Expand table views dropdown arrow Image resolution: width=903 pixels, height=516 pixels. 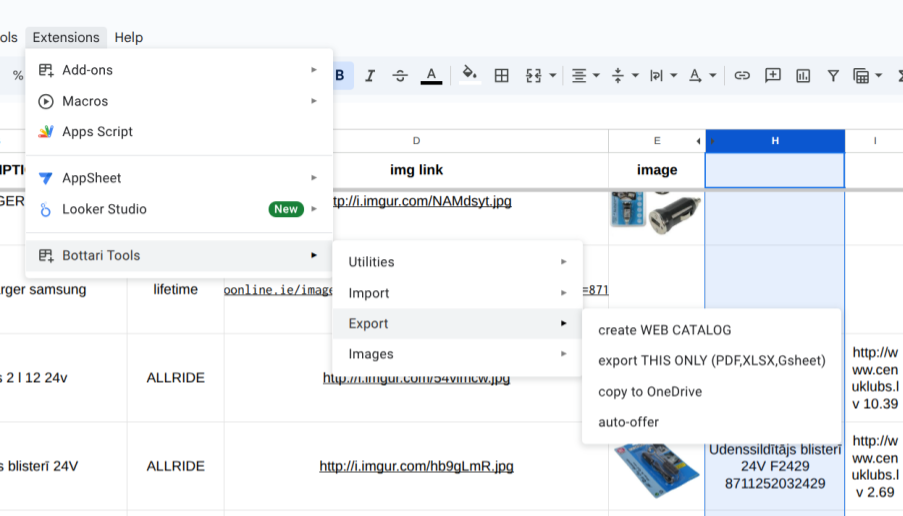click(879, 75)
